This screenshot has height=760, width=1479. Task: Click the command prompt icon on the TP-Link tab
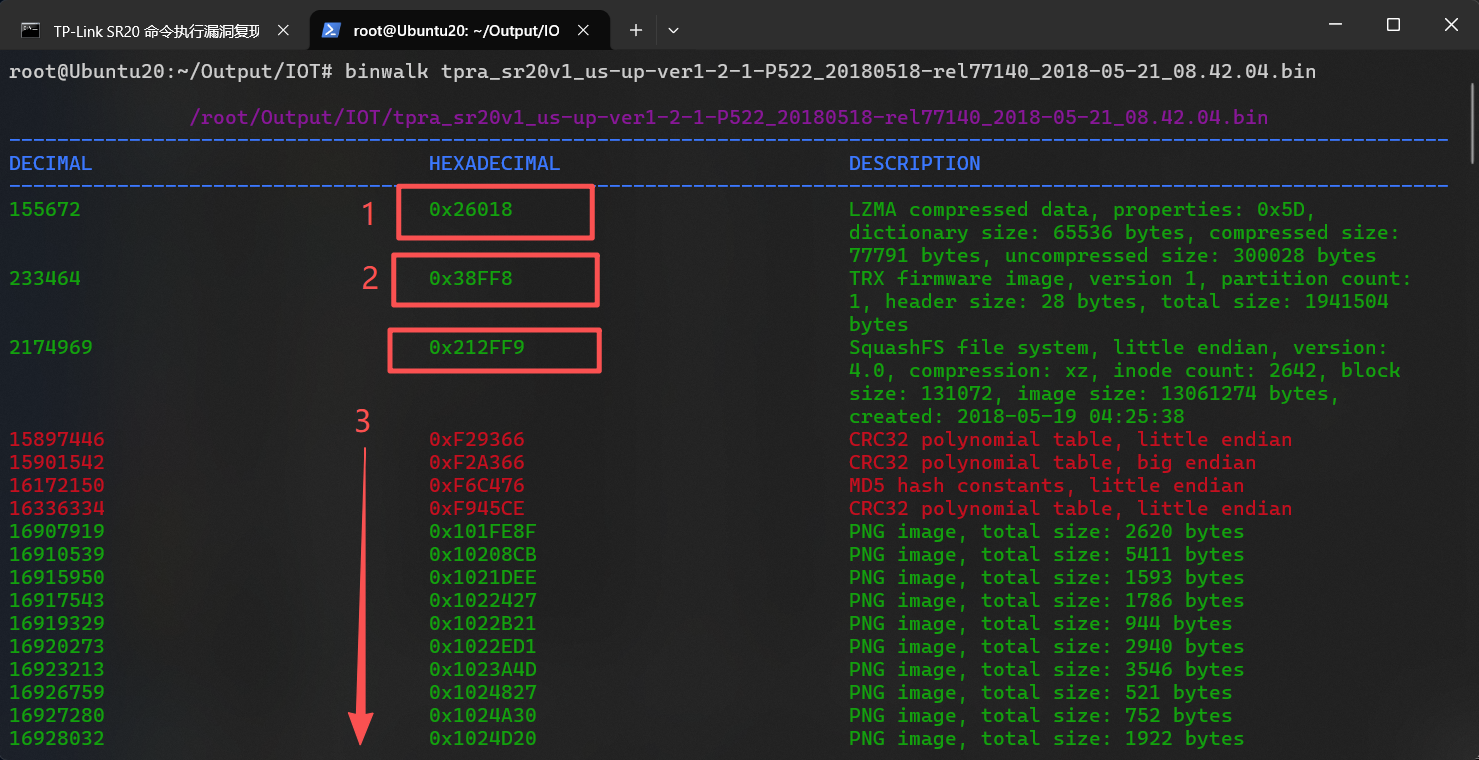pyautogui.click(x=31, y=30)
